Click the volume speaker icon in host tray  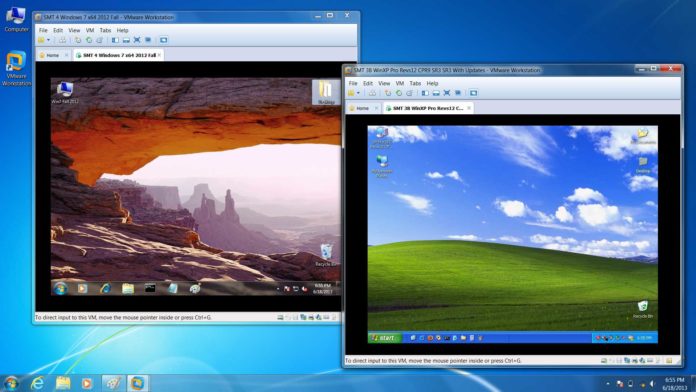(x=652, y=384)
